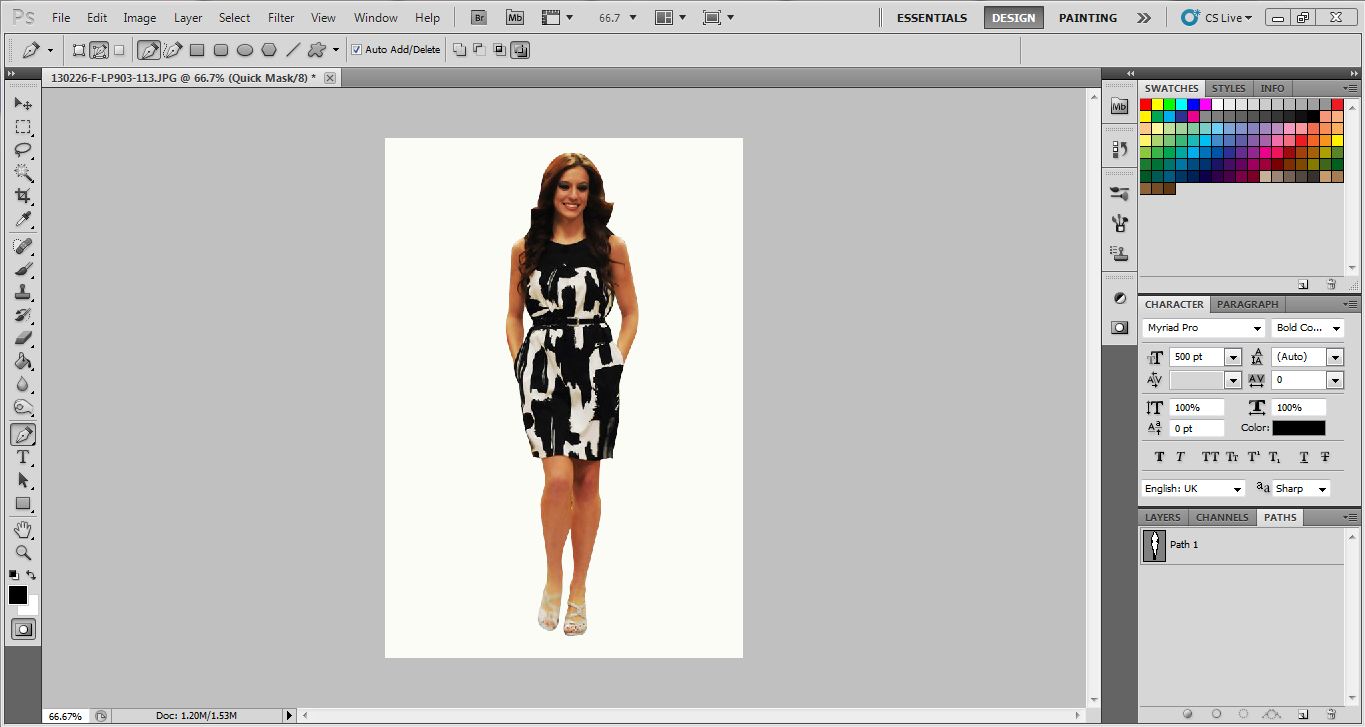Select the Clone Stamp tool

click(x=23, y=292)
